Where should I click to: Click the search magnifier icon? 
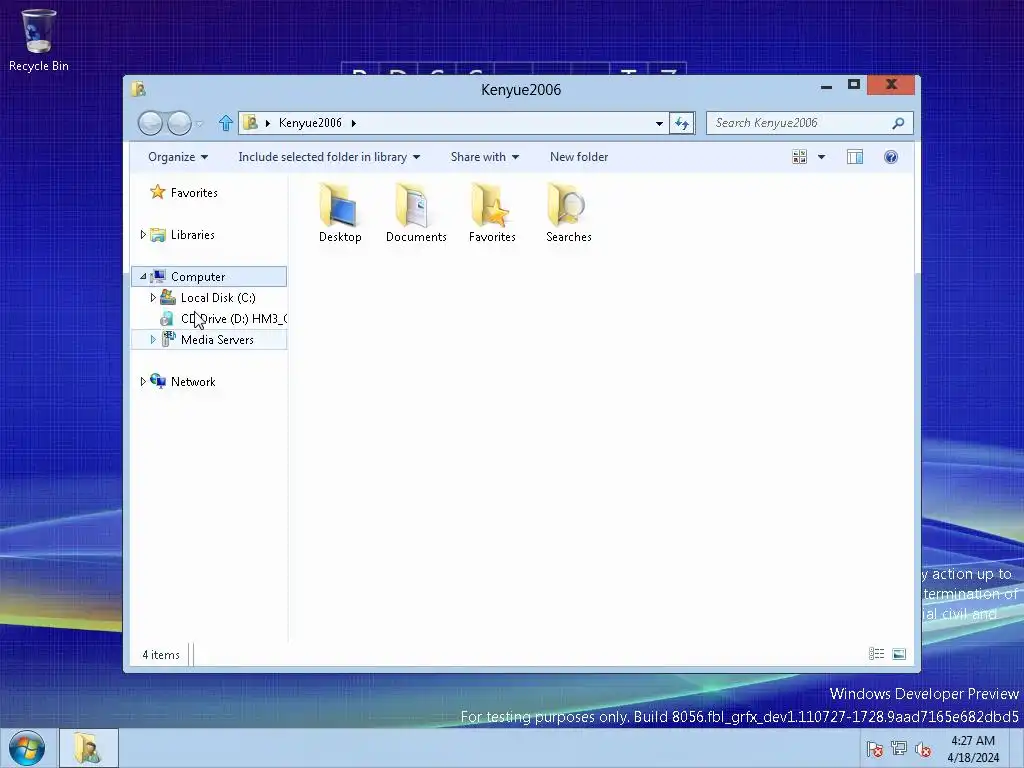click(x=899, y=123)
